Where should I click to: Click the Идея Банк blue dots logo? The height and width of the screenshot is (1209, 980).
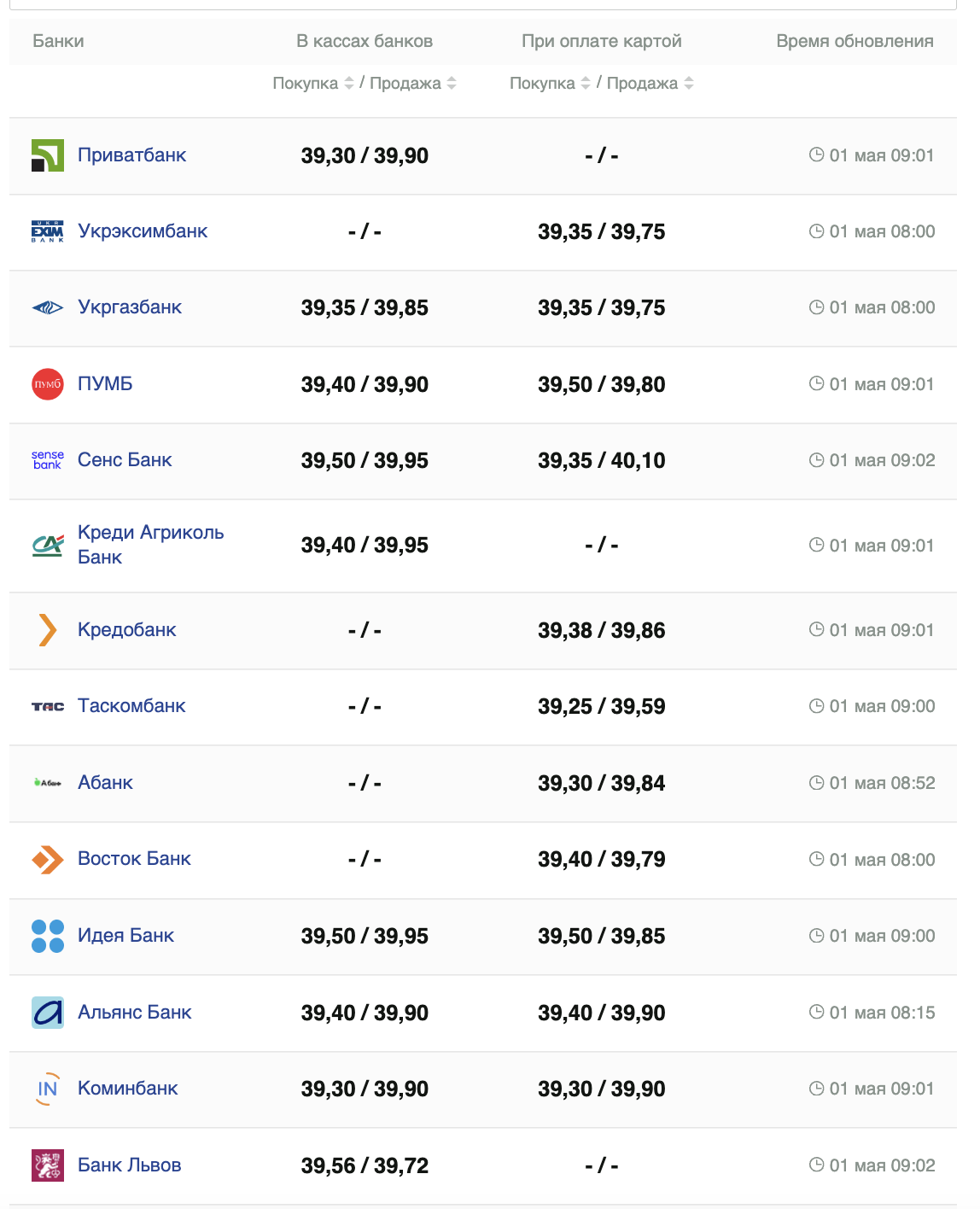click(x=48, y=936)
